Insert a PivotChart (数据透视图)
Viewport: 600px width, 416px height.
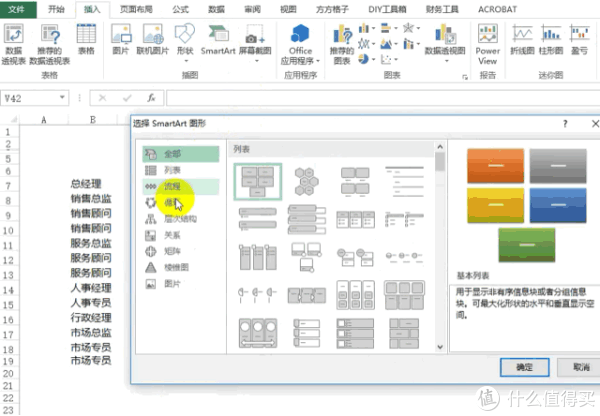click(x=445, y=42)
